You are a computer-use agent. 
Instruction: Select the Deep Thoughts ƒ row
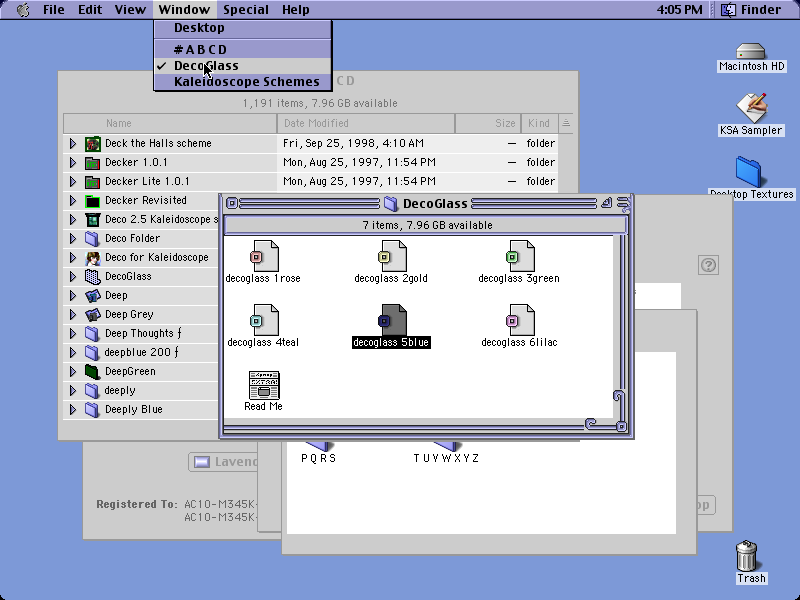(142, 334)
